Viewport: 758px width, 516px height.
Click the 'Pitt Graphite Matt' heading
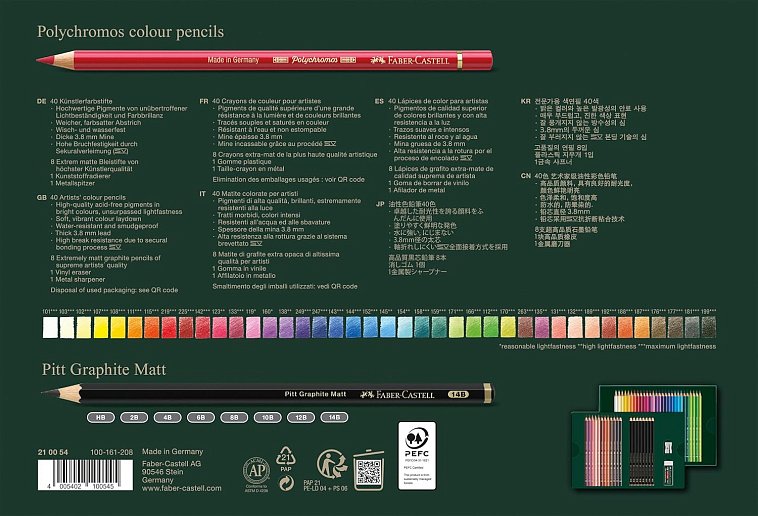click(104, 370)
